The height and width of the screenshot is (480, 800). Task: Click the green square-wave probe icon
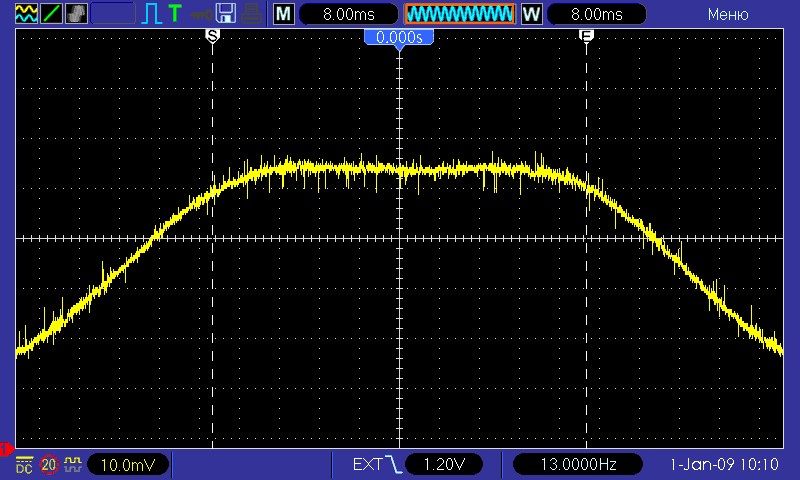click(x=73, y=464)
